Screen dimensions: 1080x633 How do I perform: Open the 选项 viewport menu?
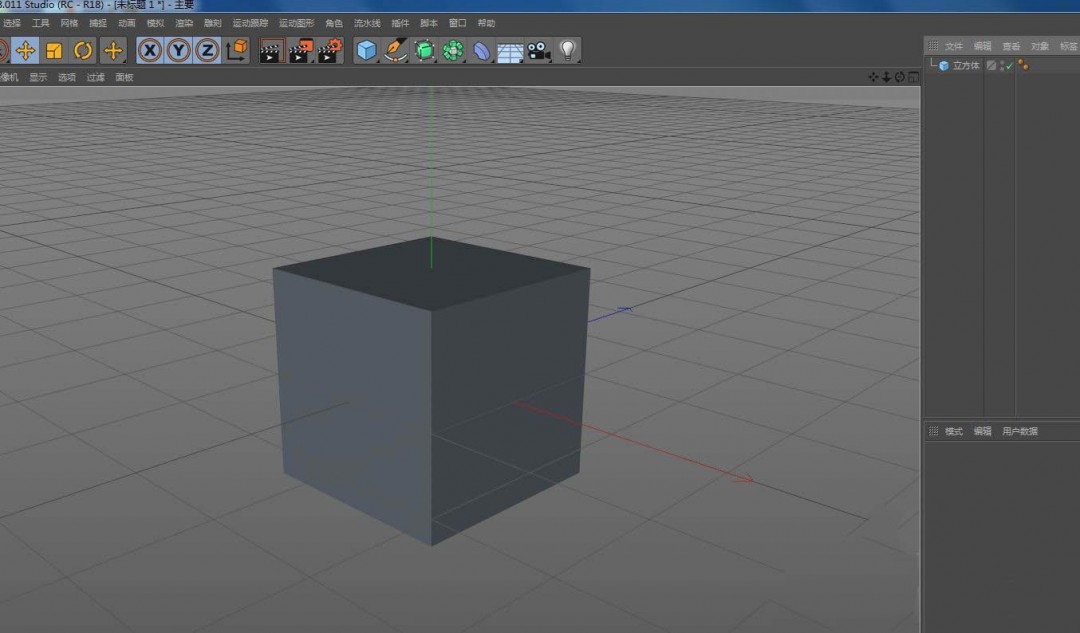(x=66, y=76)
